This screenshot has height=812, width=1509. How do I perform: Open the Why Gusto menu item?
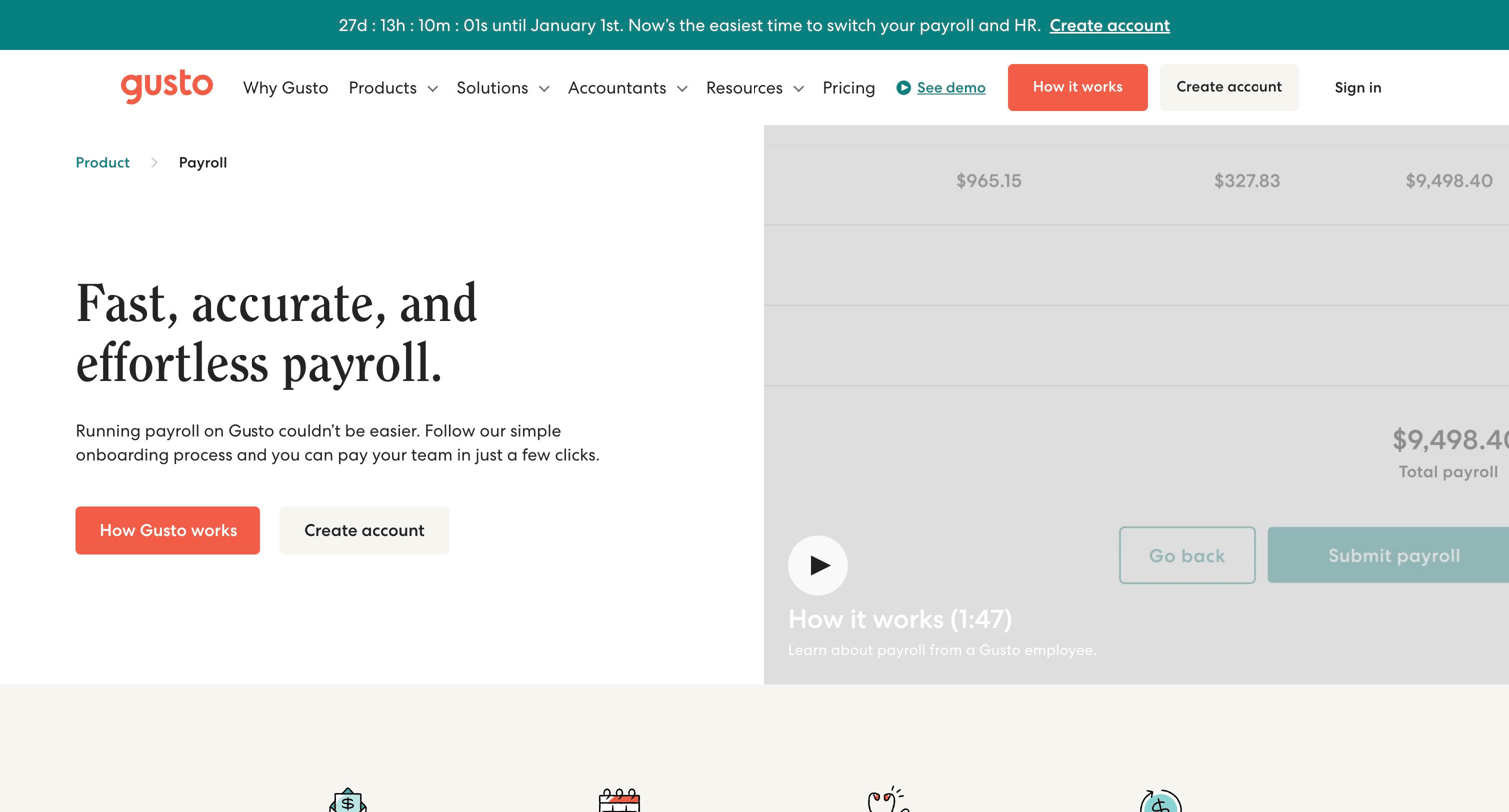pos(285,88)
